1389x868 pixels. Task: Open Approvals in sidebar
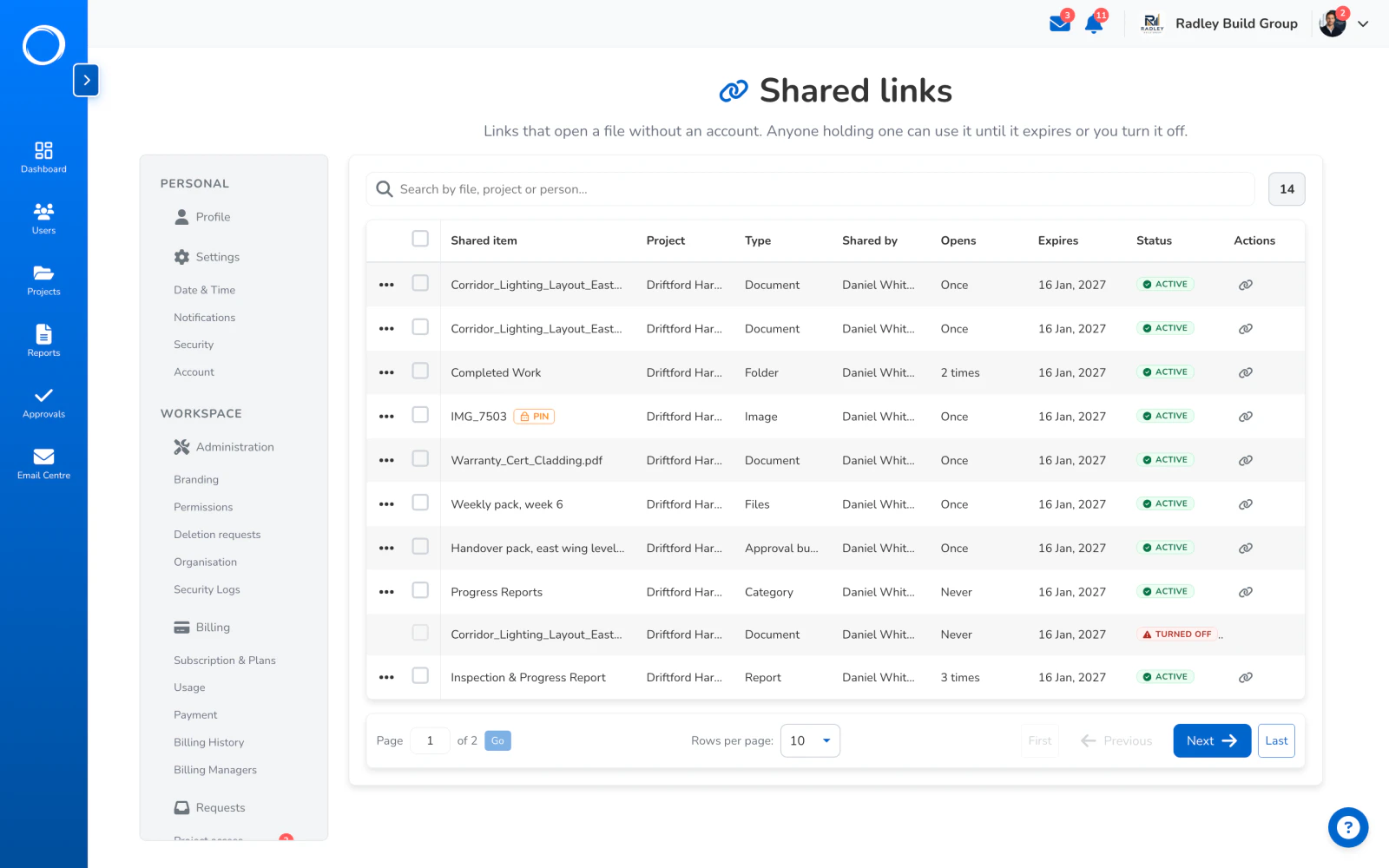pos(43,403)
